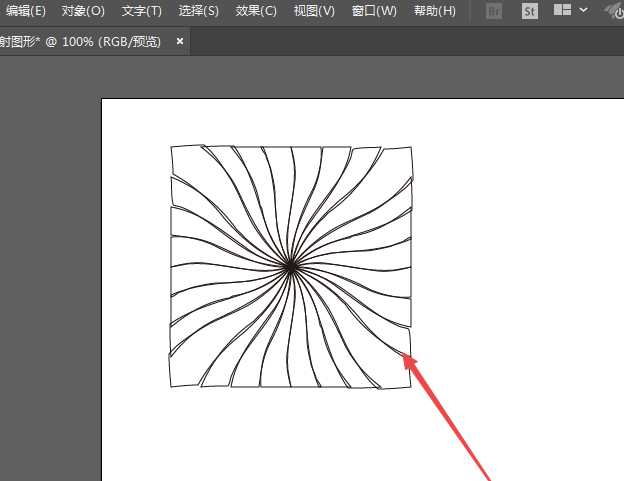Click the GPU performance icon at far right
This screenshot has height=481, width=624.
click(614, 11)
